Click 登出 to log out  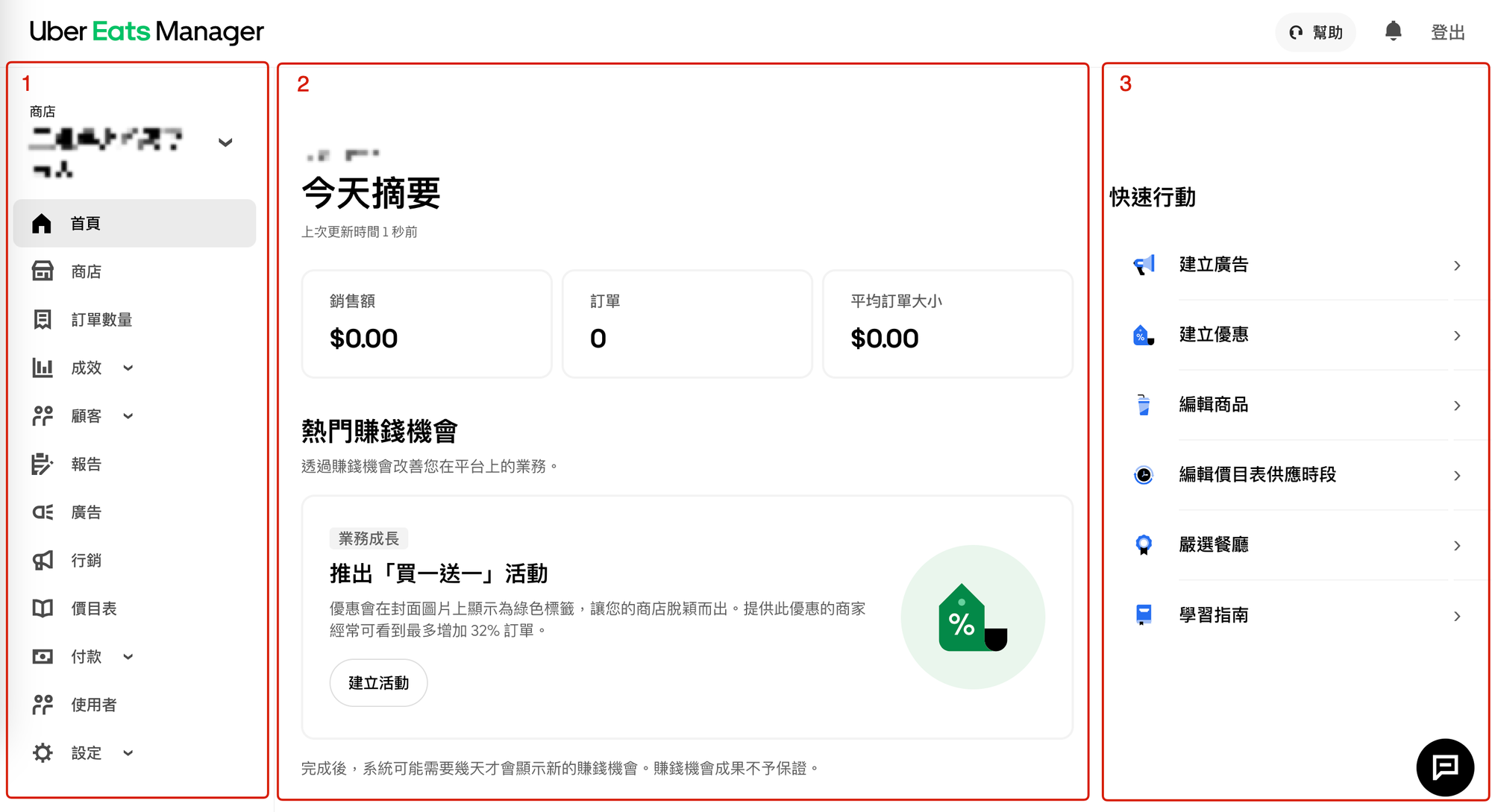[x=1447, y=31]
